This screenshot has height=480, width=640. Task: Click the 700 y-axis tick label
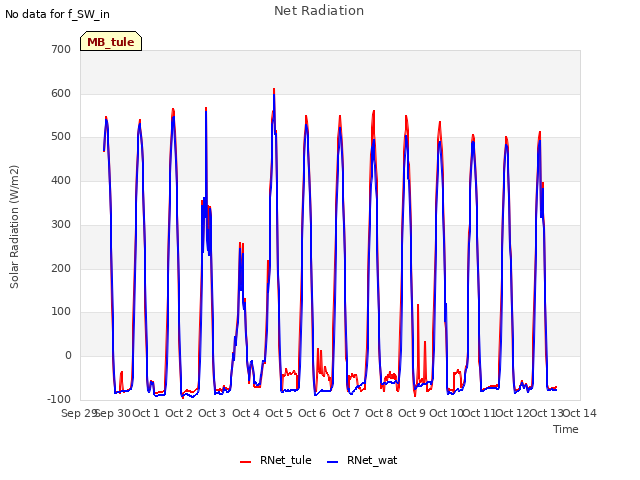pos(61,50)
